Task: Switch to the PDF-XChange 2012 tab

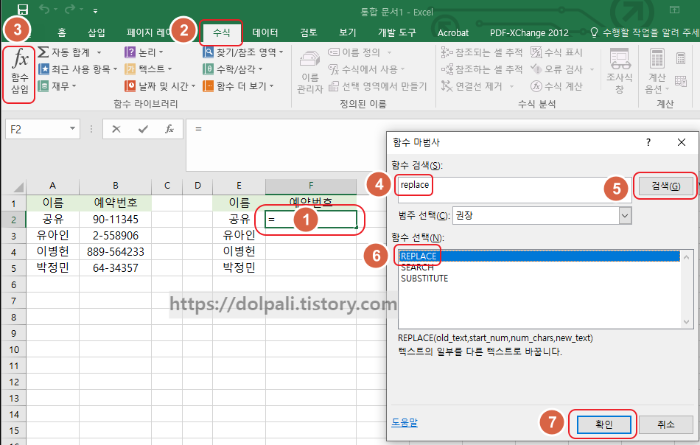Action: point(529,33)
